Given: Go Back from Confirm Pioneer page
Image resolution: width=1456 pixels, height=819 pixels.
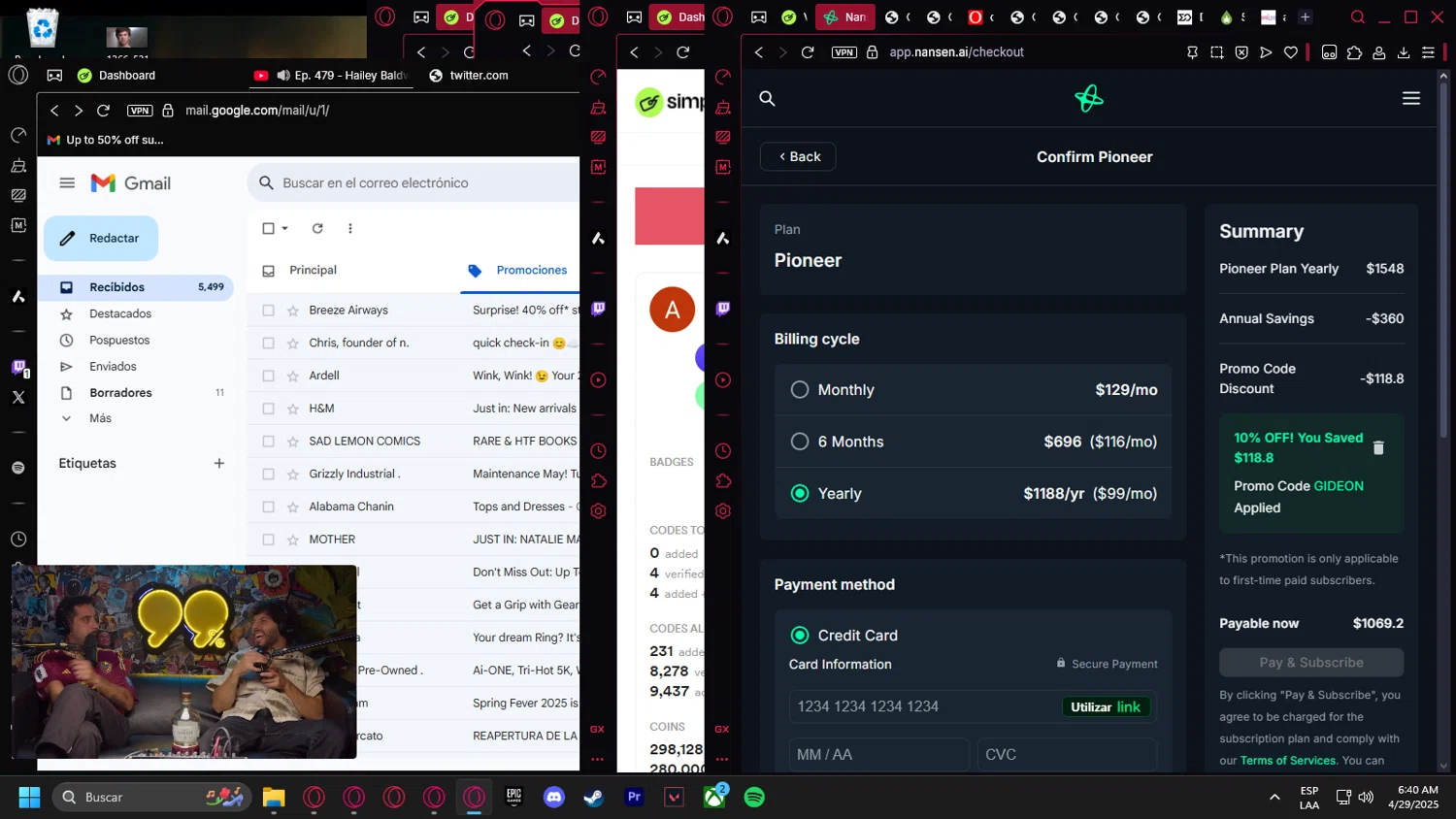Looking at the screenshot, I should pyautogui.click(x=798, y=156).
